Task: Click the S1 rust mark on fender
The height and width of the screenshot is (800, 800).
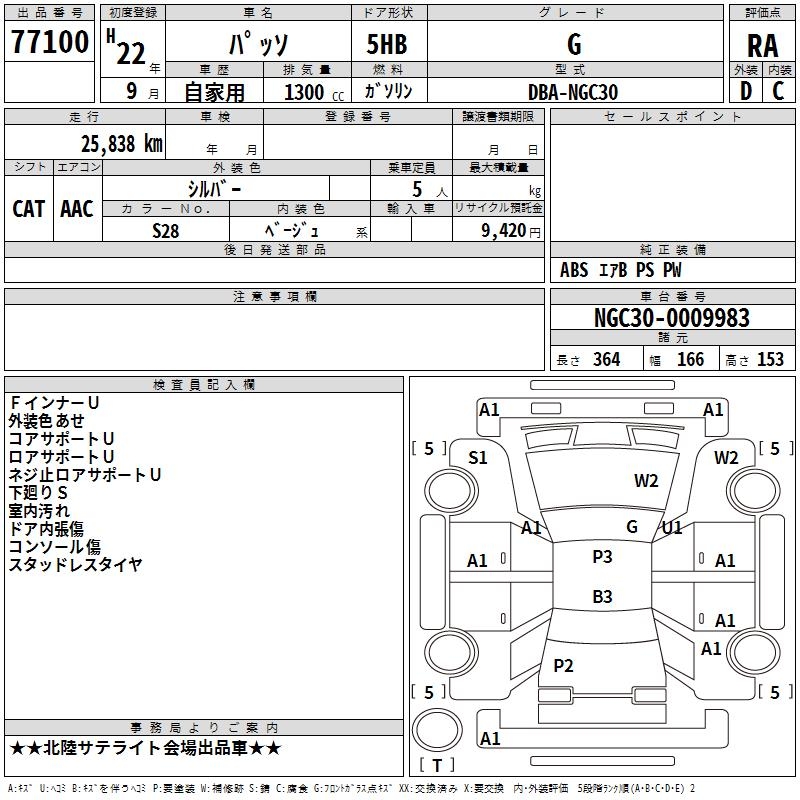Action: pyautogui.click(x=478, y=458)
